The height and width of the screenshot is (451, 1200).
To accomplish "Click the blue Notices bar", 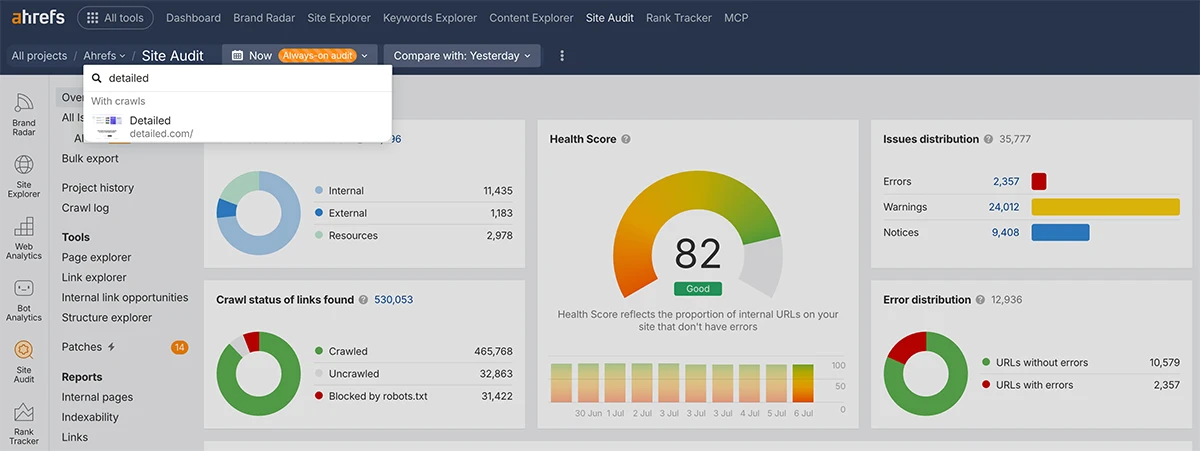I will click(1060, 232).
